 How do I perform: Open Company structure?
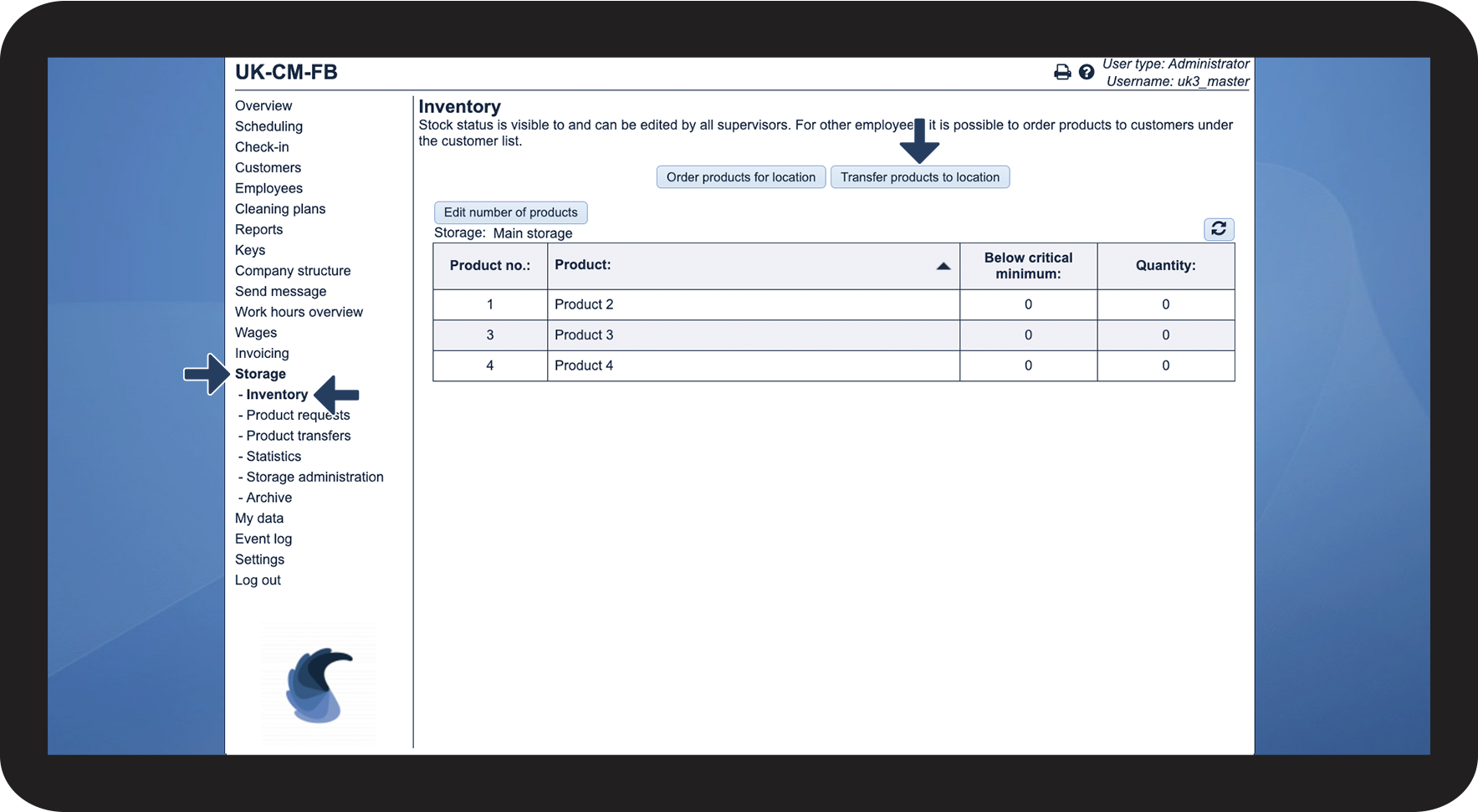[x=293, y=271]
